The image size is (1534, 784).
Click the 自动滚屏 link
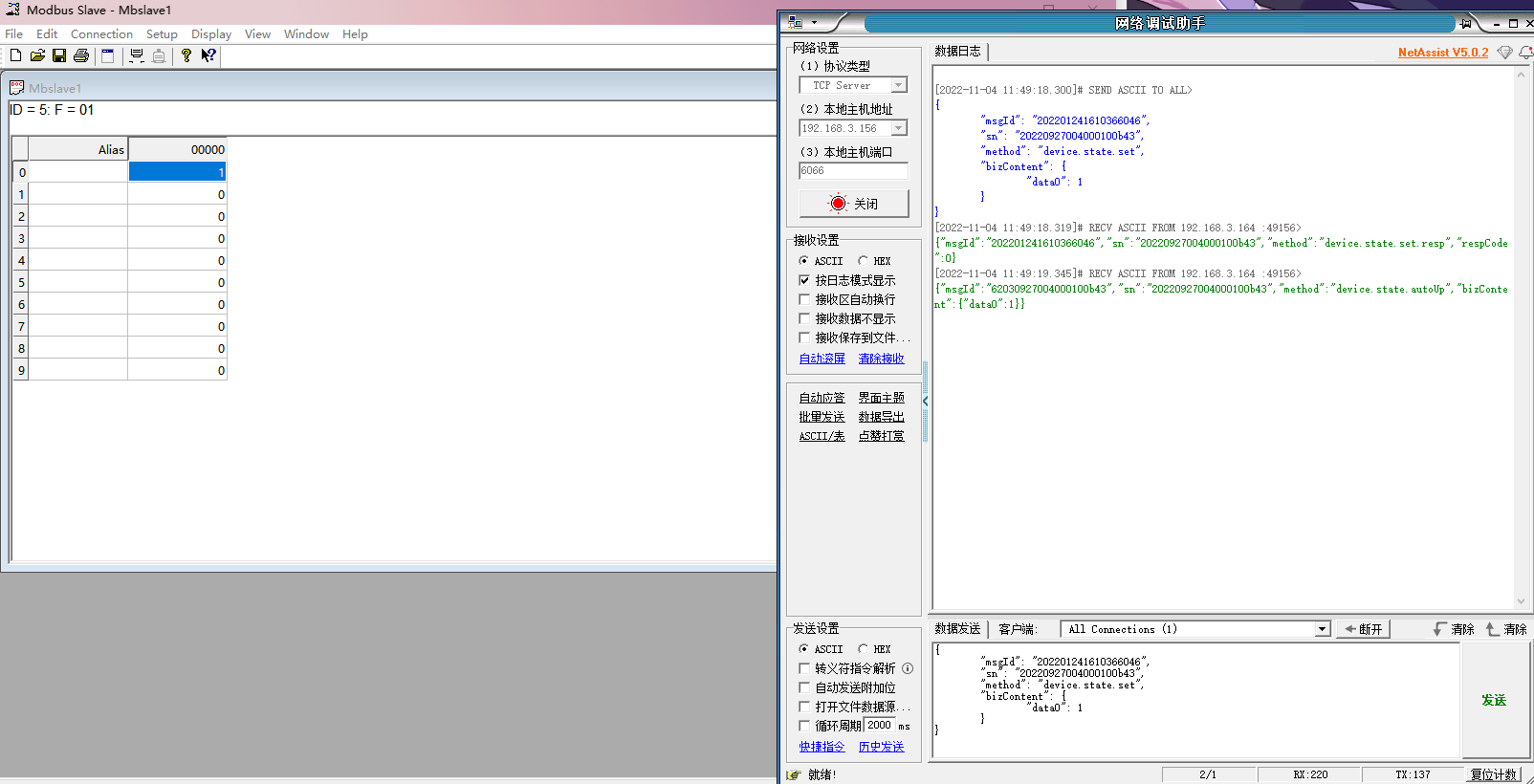822,359
